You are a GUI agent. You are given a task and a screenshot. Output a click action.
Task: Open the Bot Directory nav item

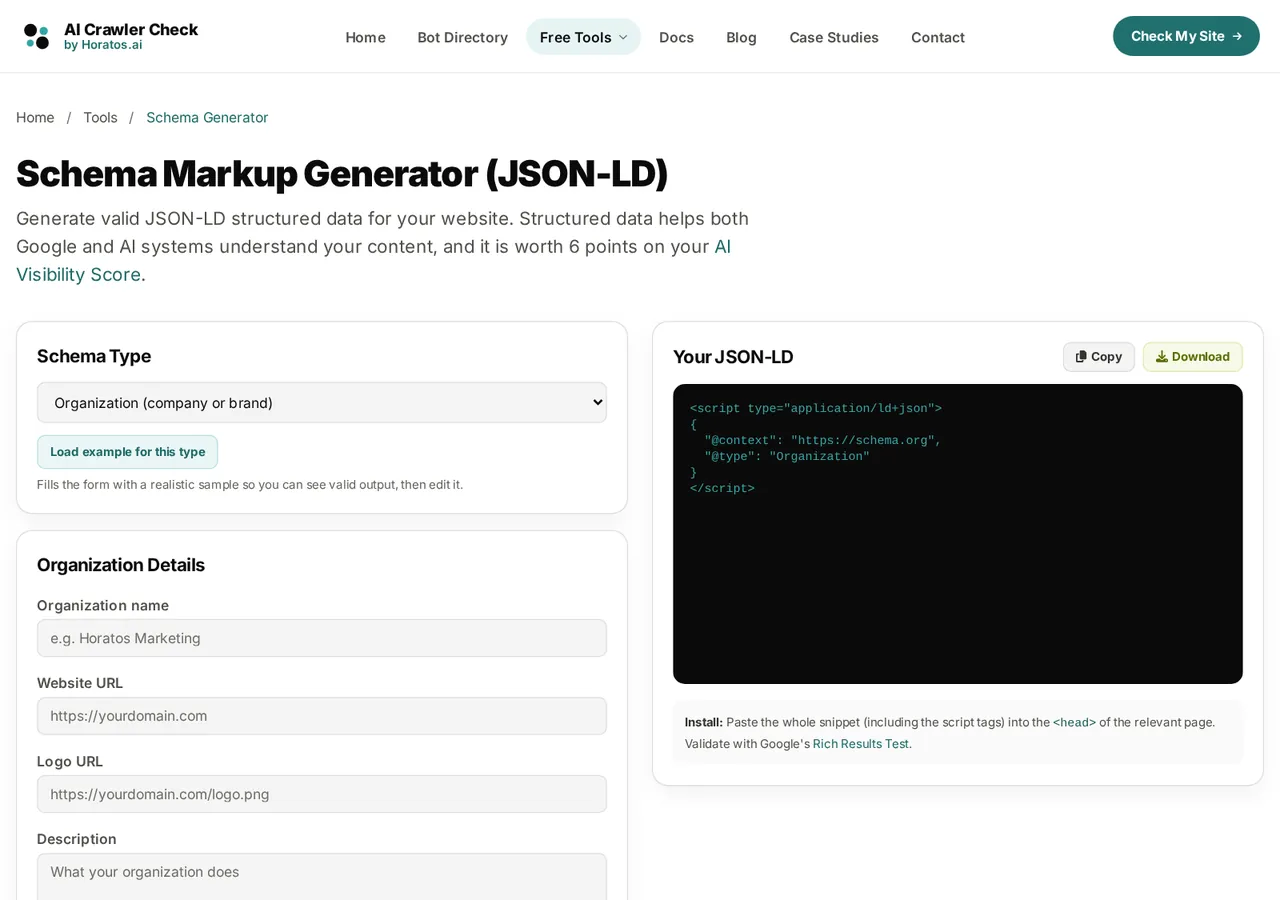click(463, 37)
